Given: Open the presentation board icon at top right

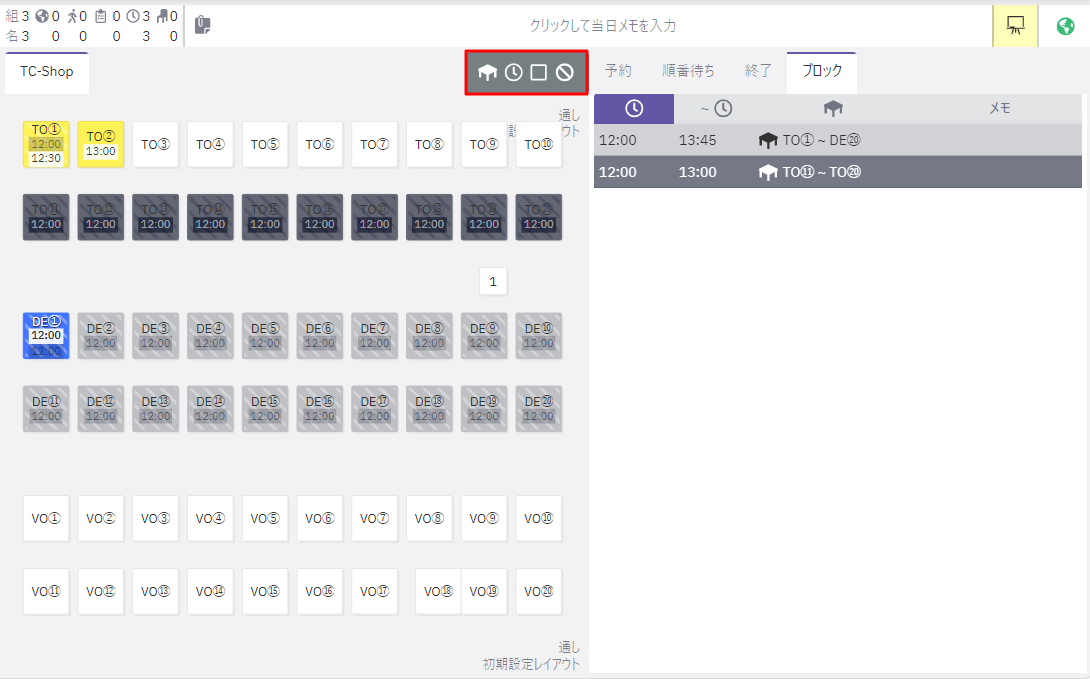Looking at the screenshot, I should 1015,25.
